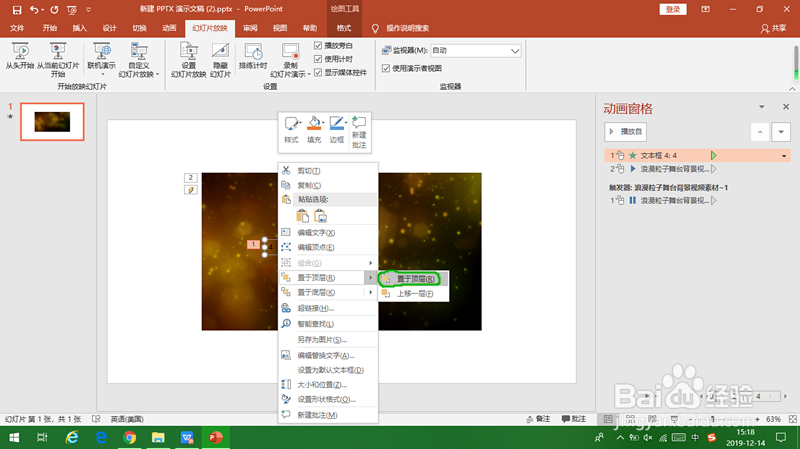Click the Save icon in title bar

pos(17,10)
